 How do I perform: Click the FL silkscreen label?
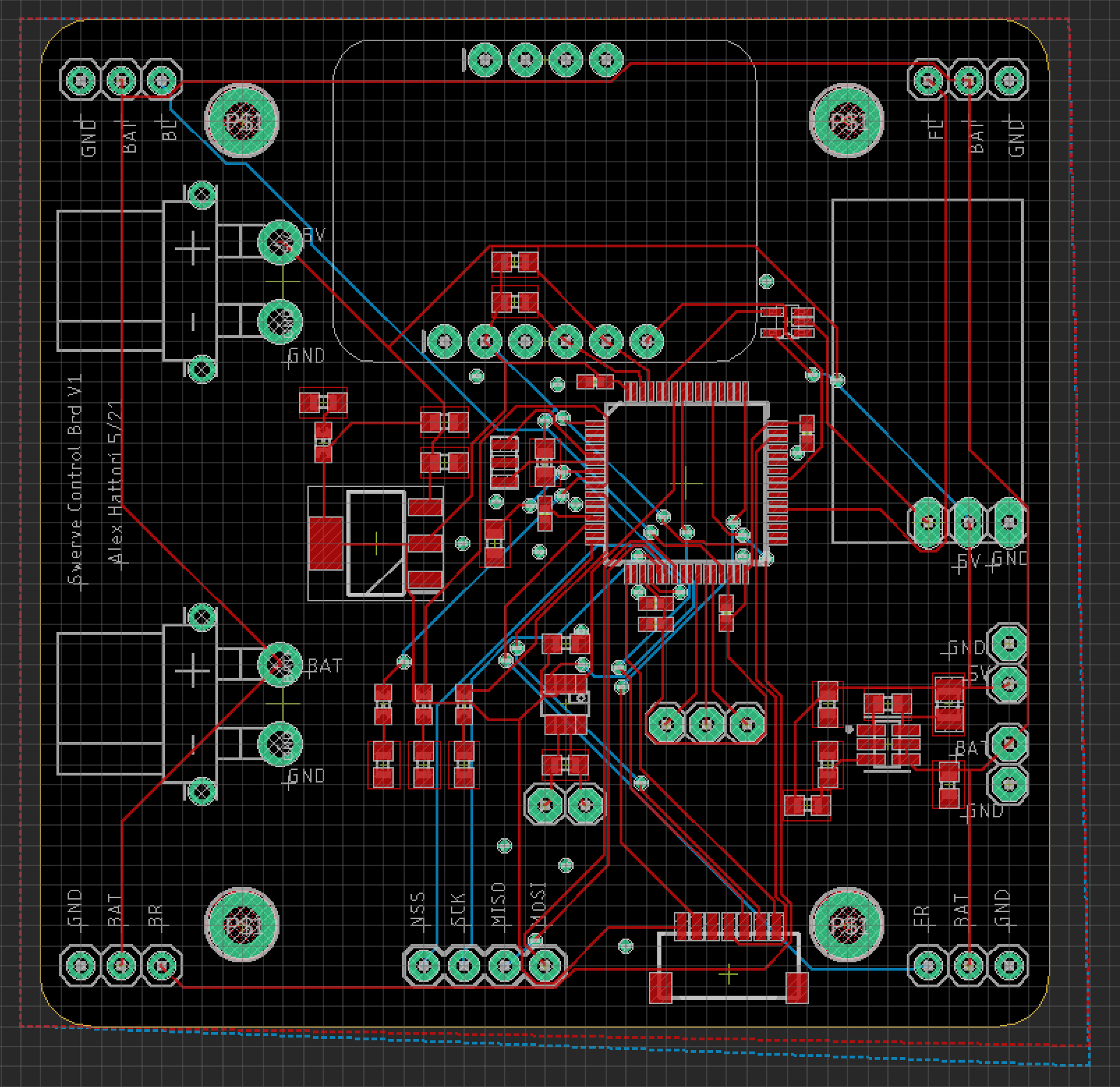pyautogui.click(x=936, y=129)
